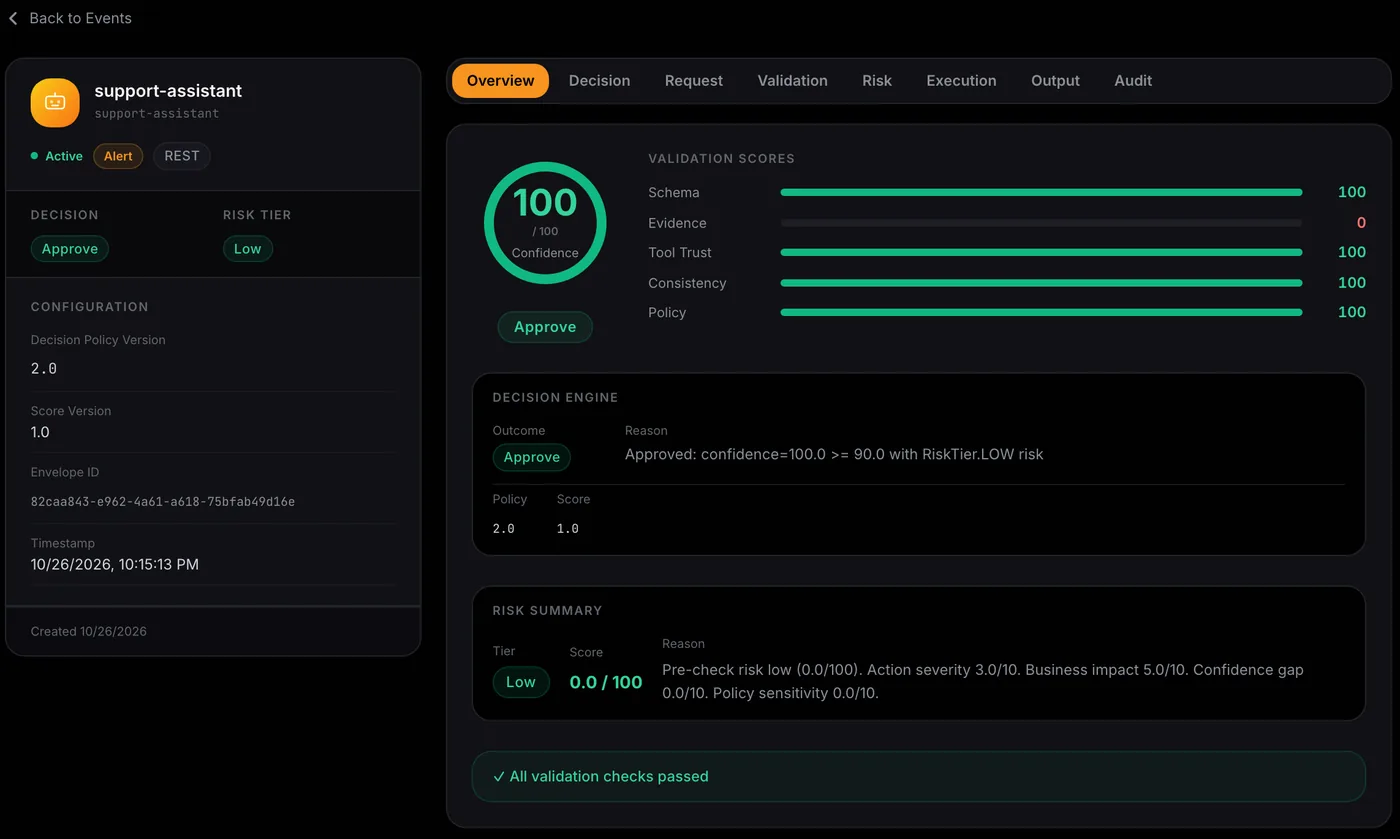Click the back chevron arrow icon
Image resolution: width=1400 pixels, height=839 pixels.
point(13,18)
